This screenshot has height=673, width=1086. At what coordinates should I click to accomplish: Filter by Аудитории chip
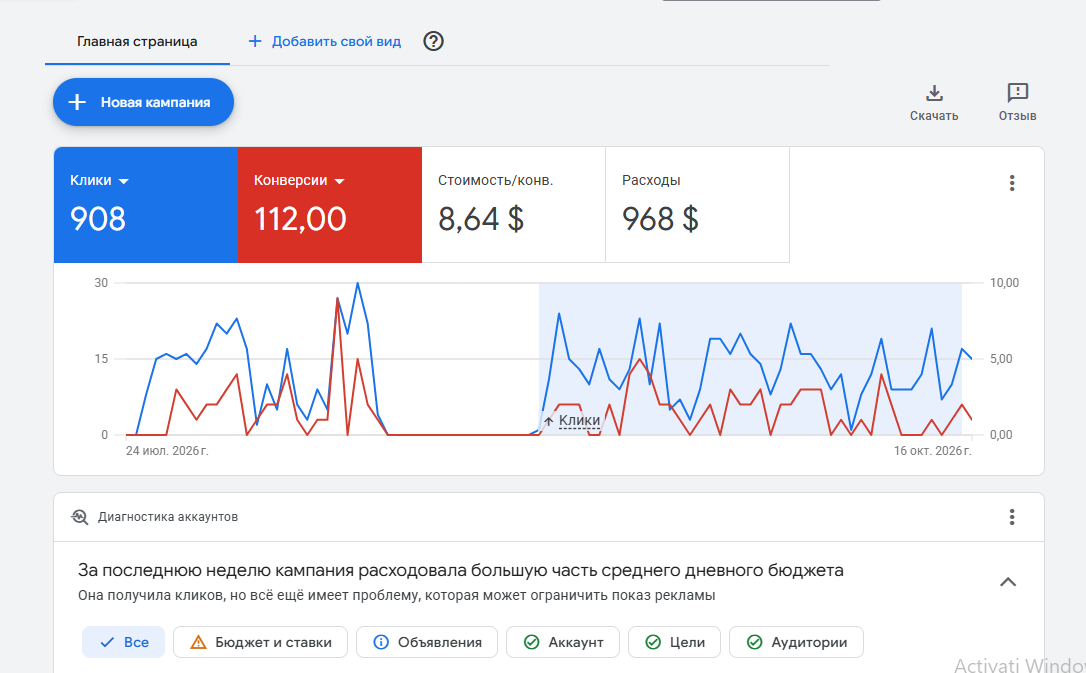[x=796, y=642]
